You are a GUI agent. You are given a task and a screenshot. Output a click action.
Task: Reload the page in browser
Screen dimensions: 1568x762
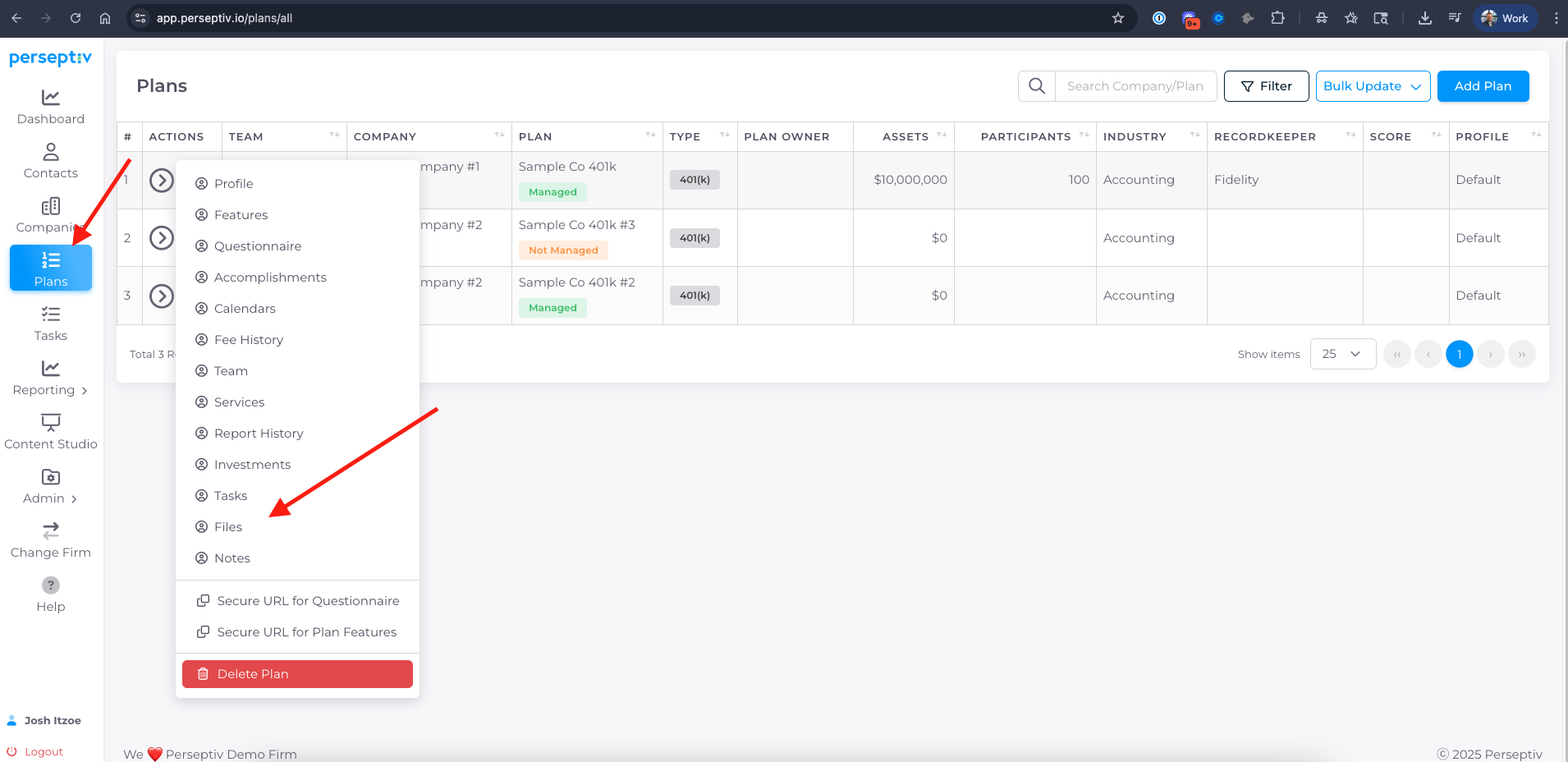tap(76, 18)
